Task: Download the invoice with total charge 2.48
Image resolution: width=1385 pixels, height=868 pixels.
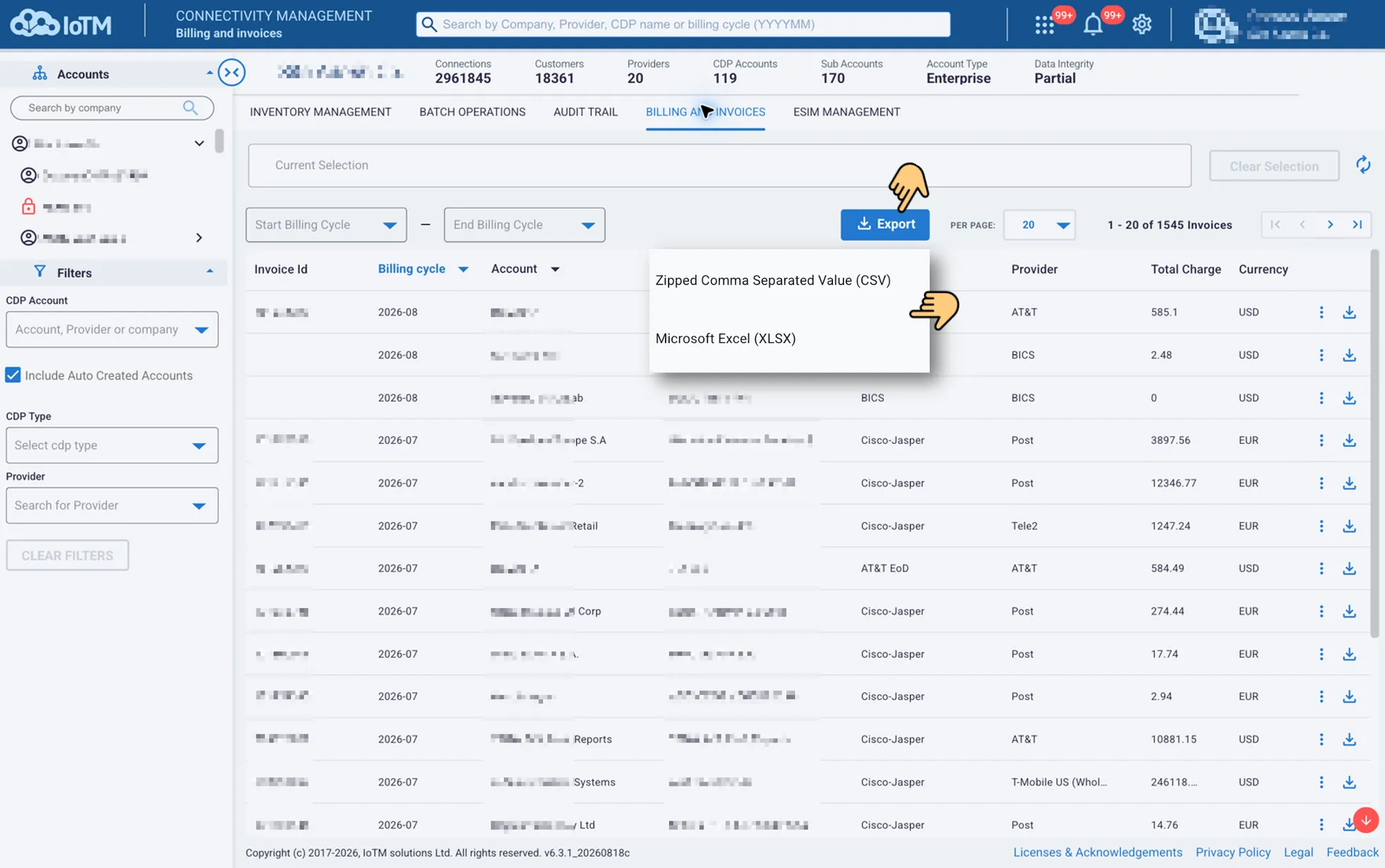Action: click(1349, 355)
